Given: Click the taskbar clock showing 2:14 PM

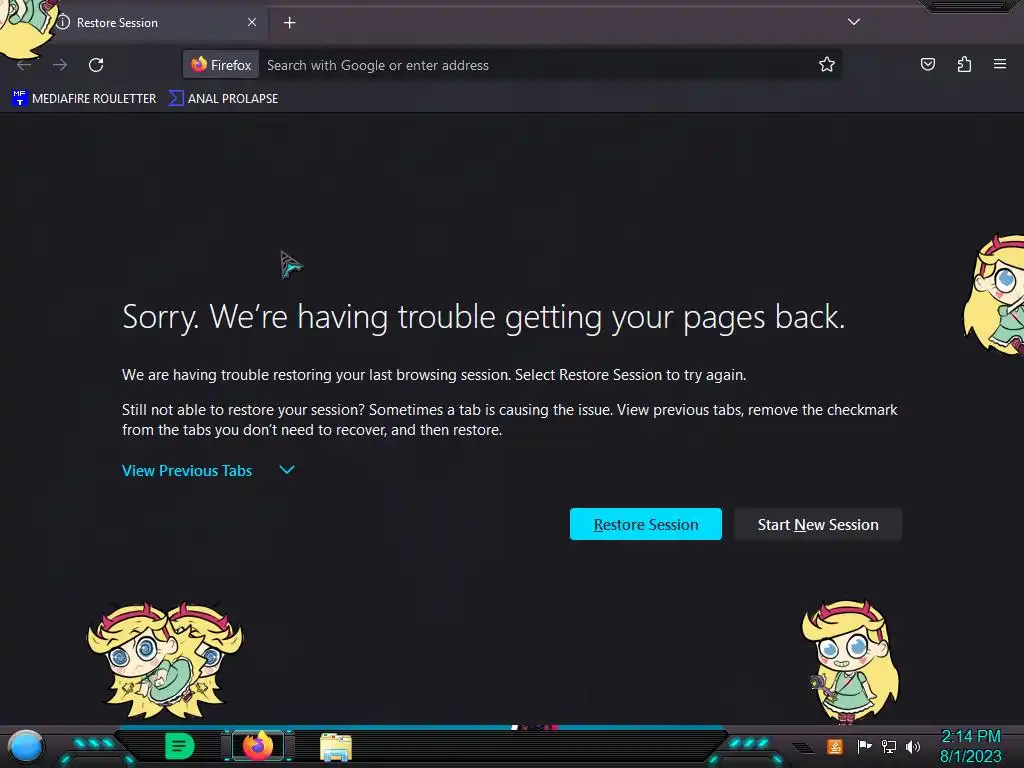Looking at the screenshot, I should pos(970,746).
